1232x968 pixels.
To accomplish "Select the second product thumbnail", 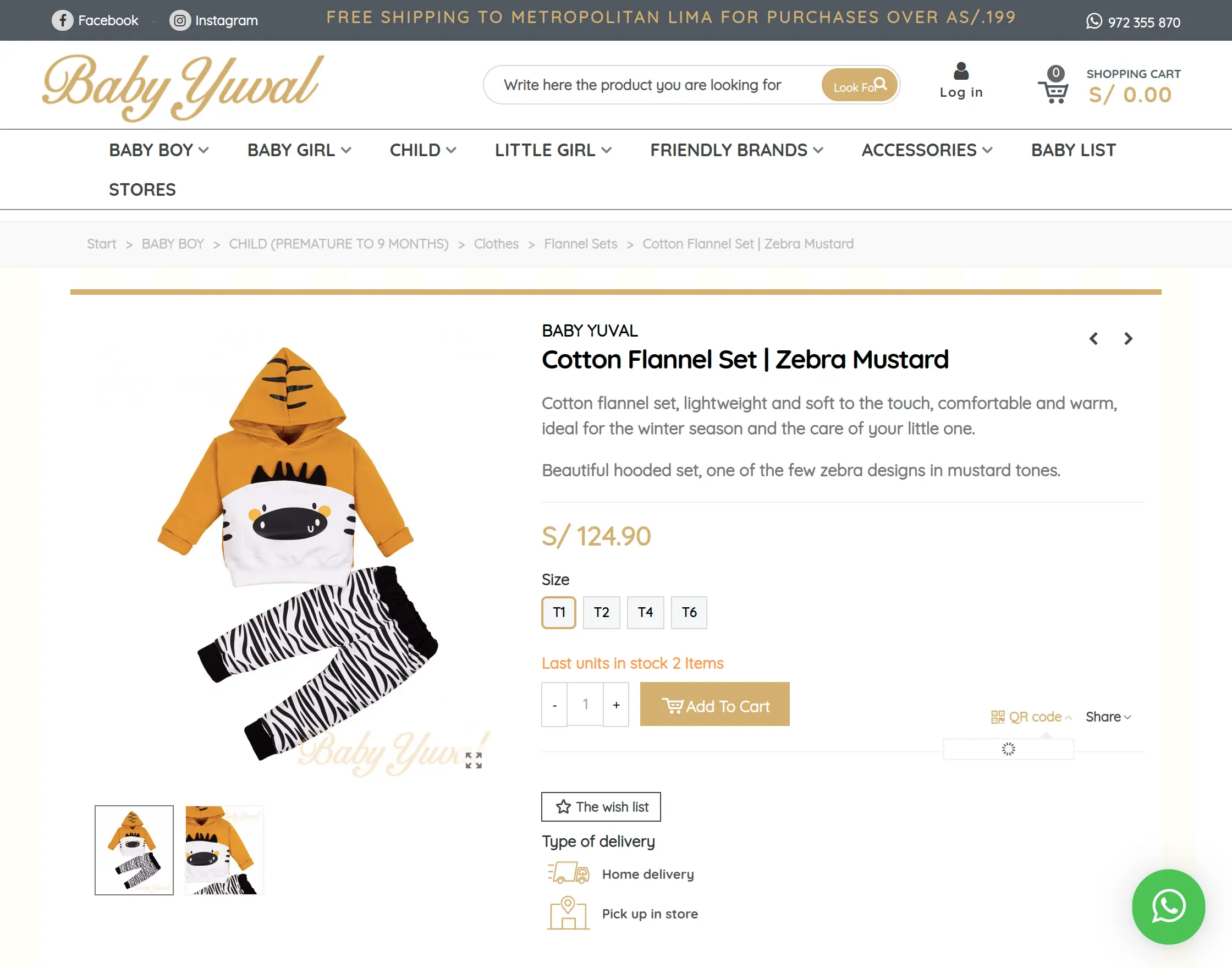I will (223, 851).
